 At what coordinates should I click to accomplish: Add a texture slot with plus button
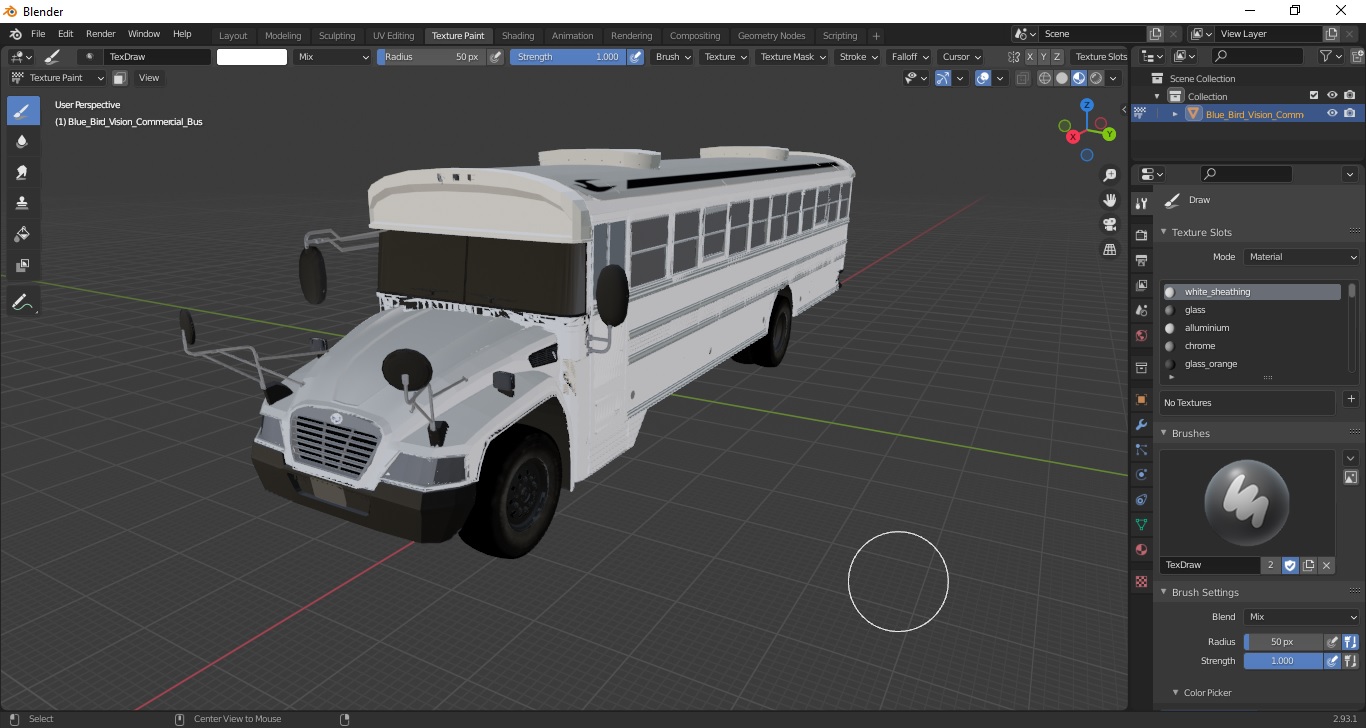(1351, 399)
